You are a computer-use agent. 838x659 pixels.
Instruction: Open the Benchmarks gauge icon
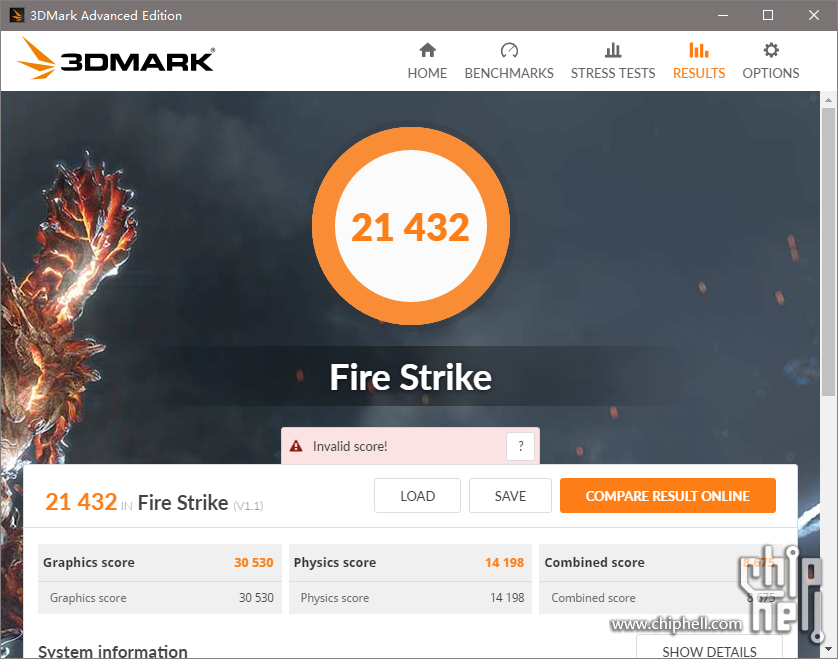(509, 50)
